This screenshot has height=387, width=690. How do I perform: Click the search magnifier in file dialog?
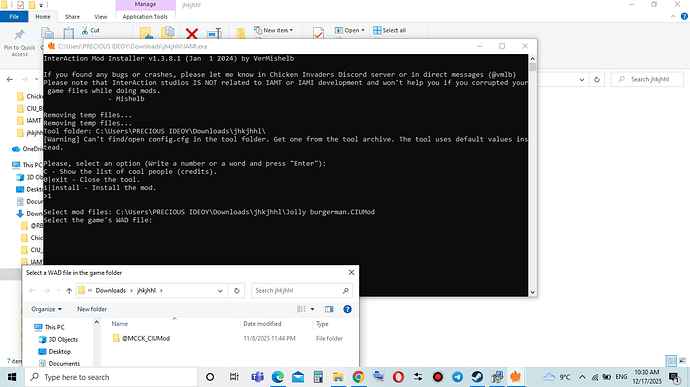coord(346,291)
